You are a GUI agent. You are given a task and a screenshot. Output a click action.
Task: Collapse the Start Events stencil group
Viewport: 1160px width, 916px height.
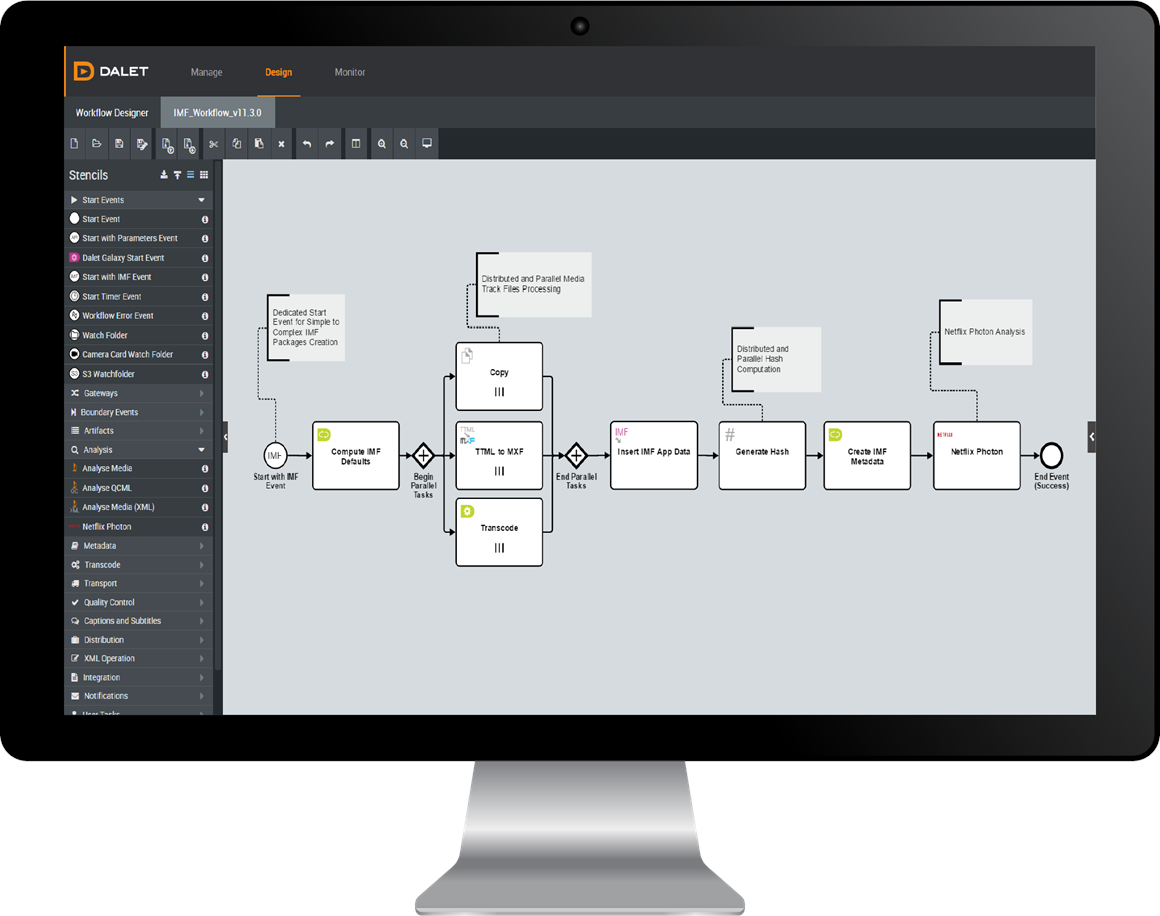point(201,200)
